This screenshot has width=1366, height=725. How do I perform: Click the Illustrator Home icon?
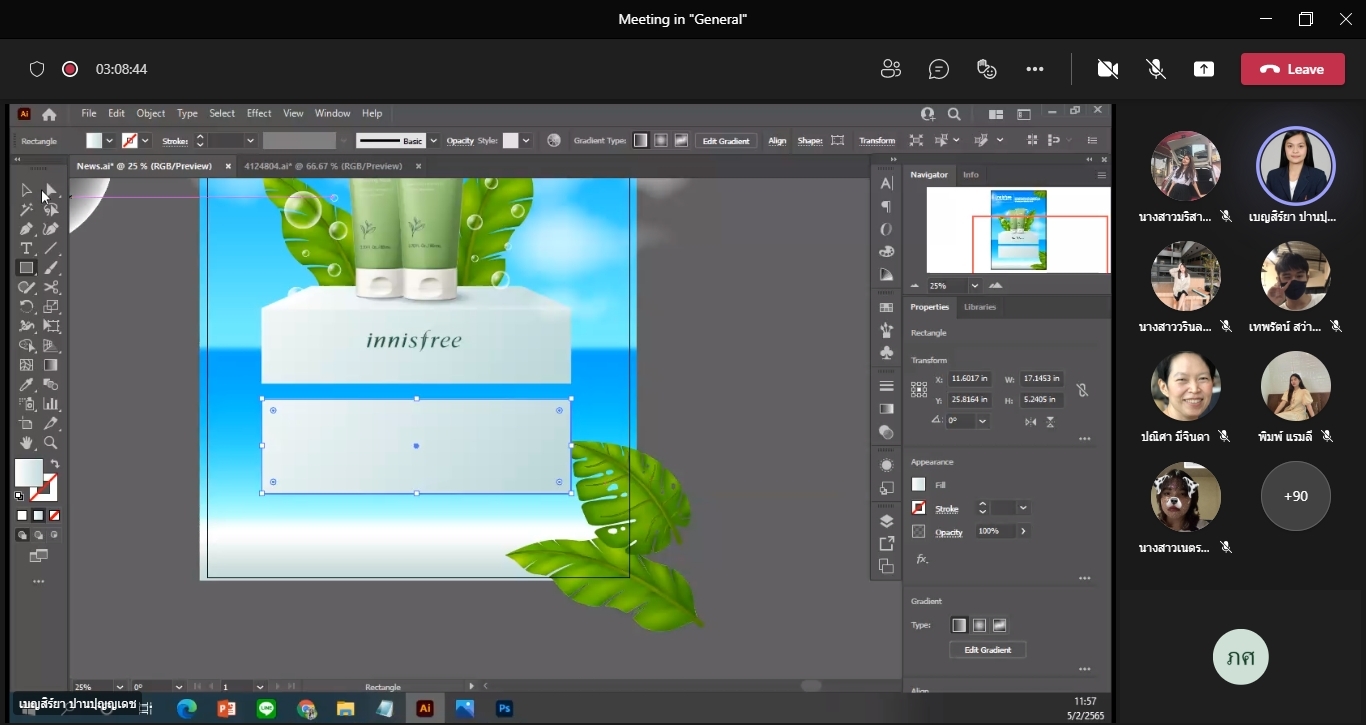click(x=49, y=114)
